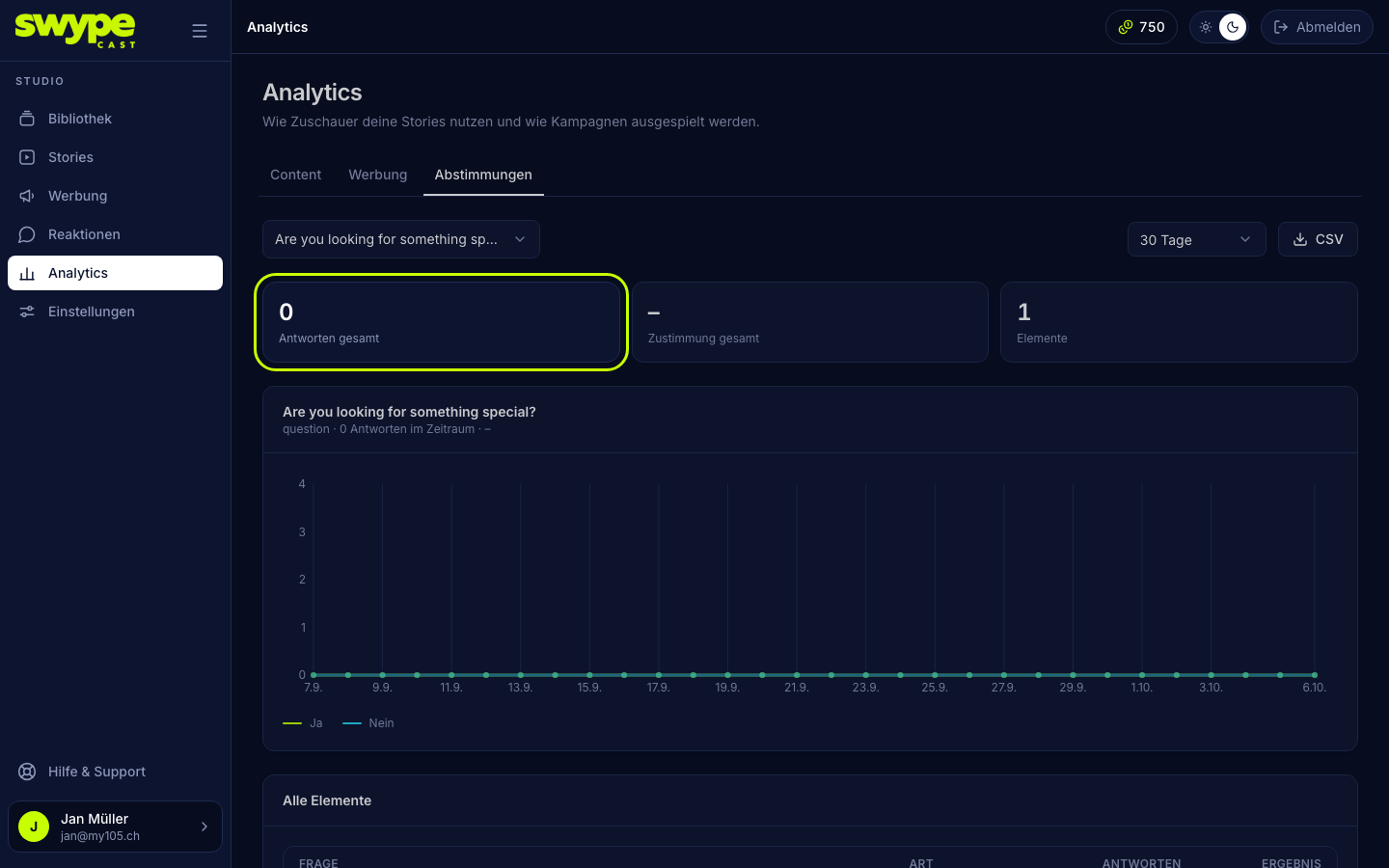Click the credits coin icon
Image resolution: width=1389 pixels, height=868 pixels.
click(1125, 27)
